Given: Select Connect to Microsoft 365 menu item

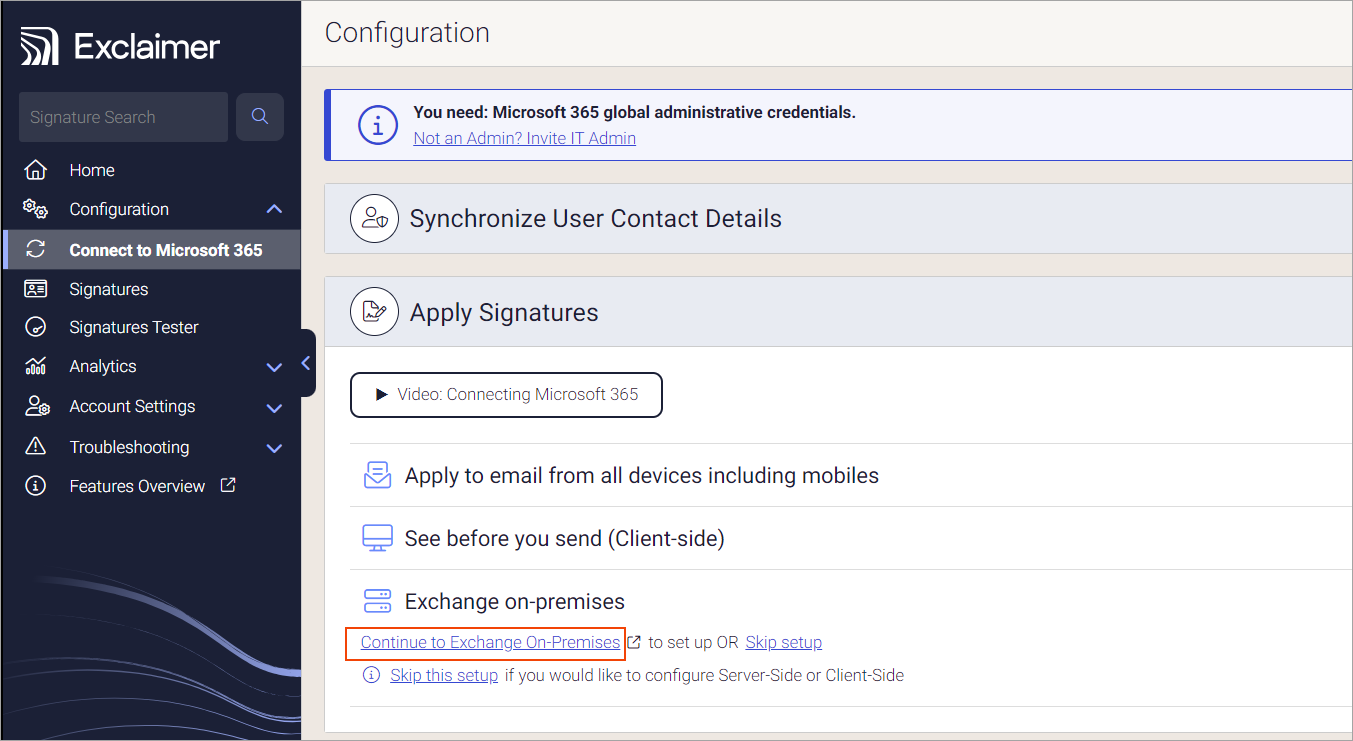Looking at the screenshot, I should point(150,250).
